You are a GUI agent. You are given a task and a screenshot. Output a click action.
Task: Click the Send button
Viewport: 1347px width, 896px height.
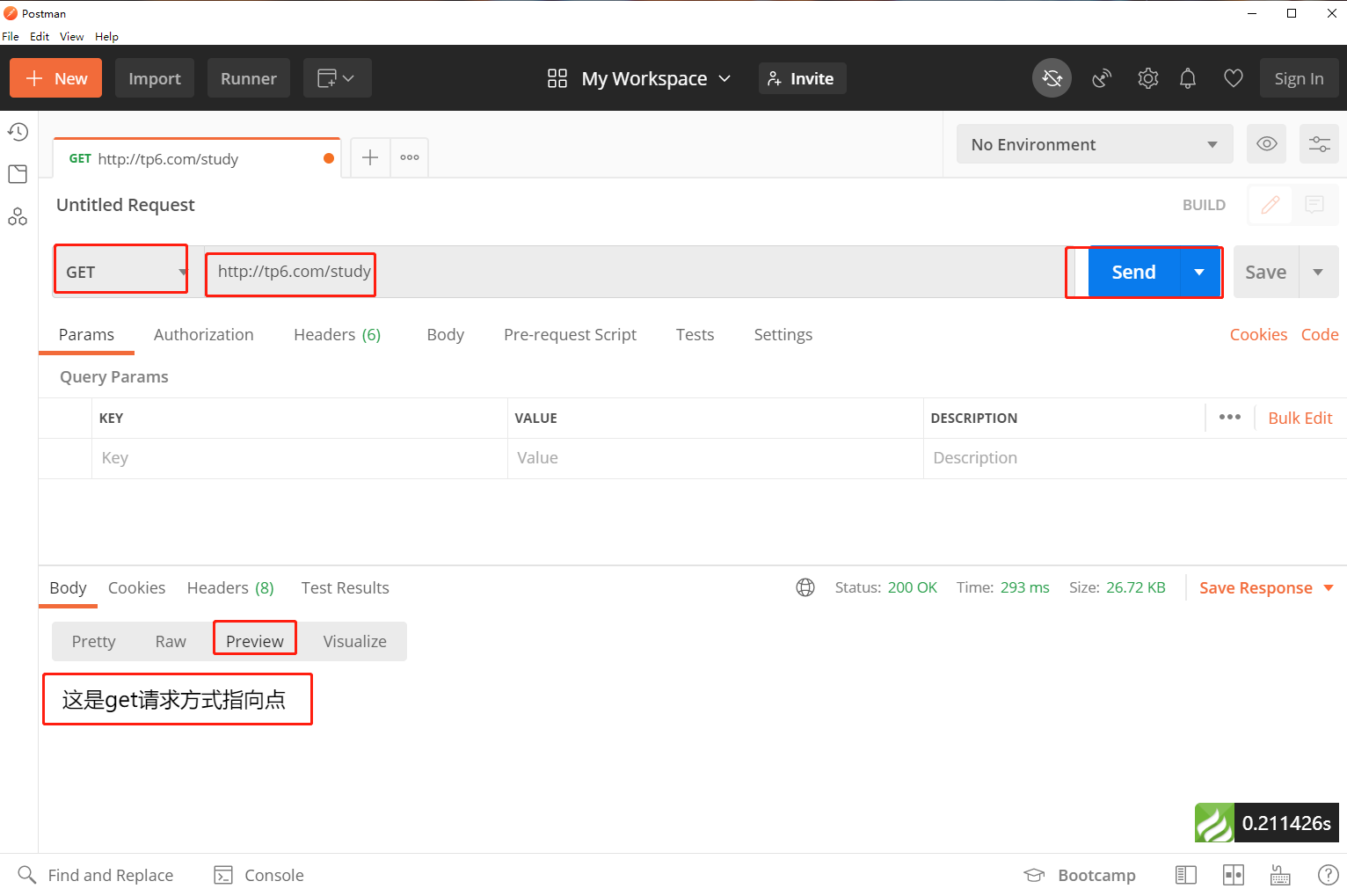coord(1133,272)
